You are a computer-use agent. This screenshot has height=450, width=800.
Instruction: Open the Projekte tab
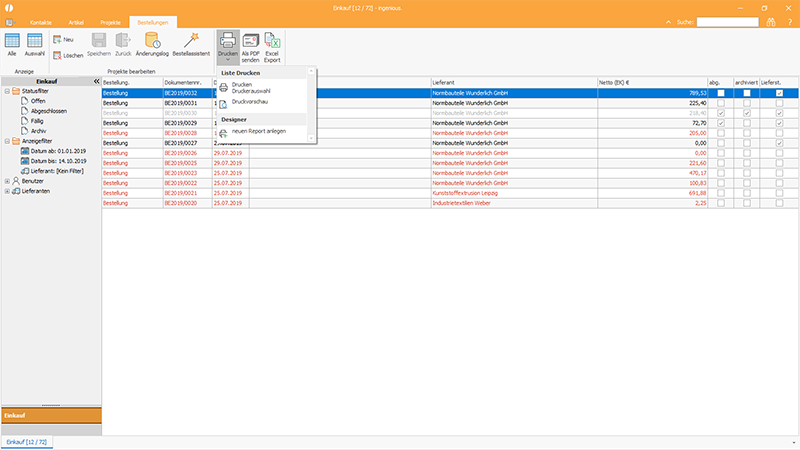[110, 22]
